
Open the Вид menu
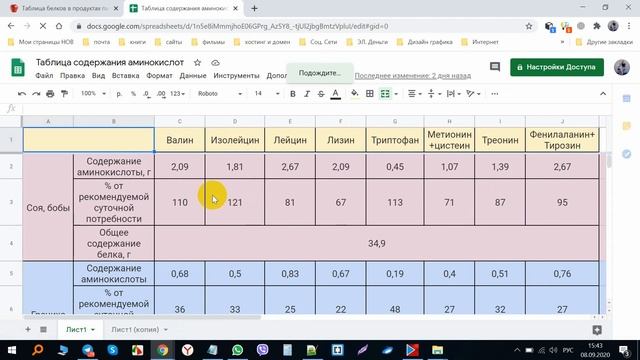coord(98,76)
